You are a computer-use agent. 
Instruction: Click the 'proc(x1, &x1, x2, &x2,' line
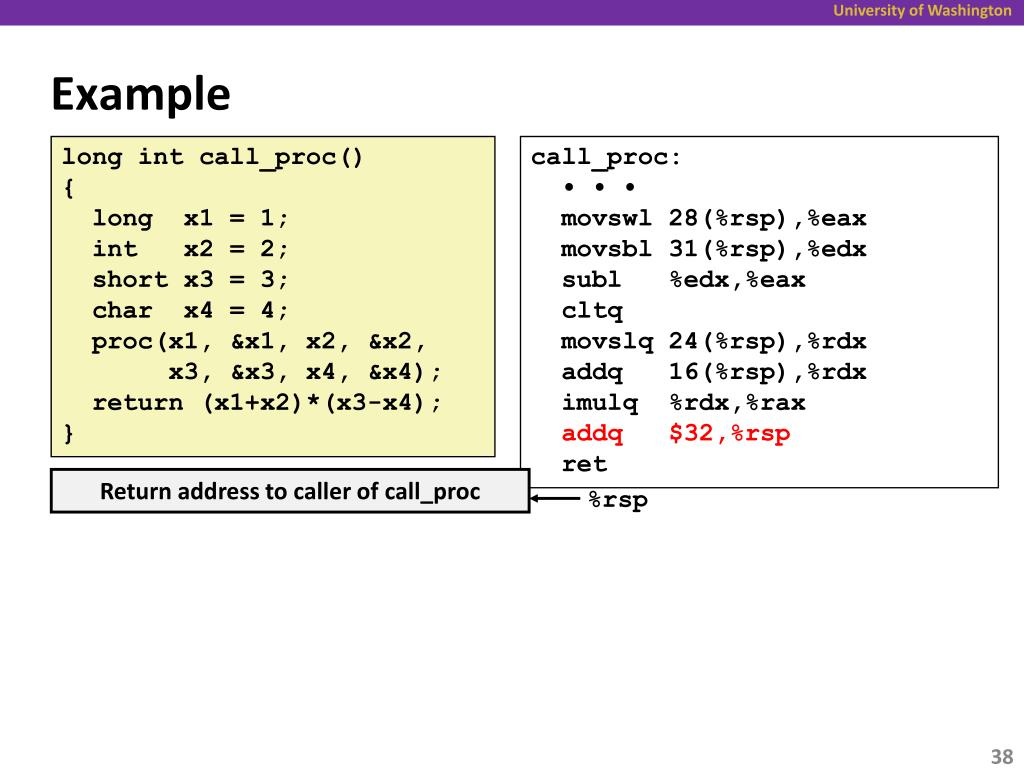[x=259, y=341]
